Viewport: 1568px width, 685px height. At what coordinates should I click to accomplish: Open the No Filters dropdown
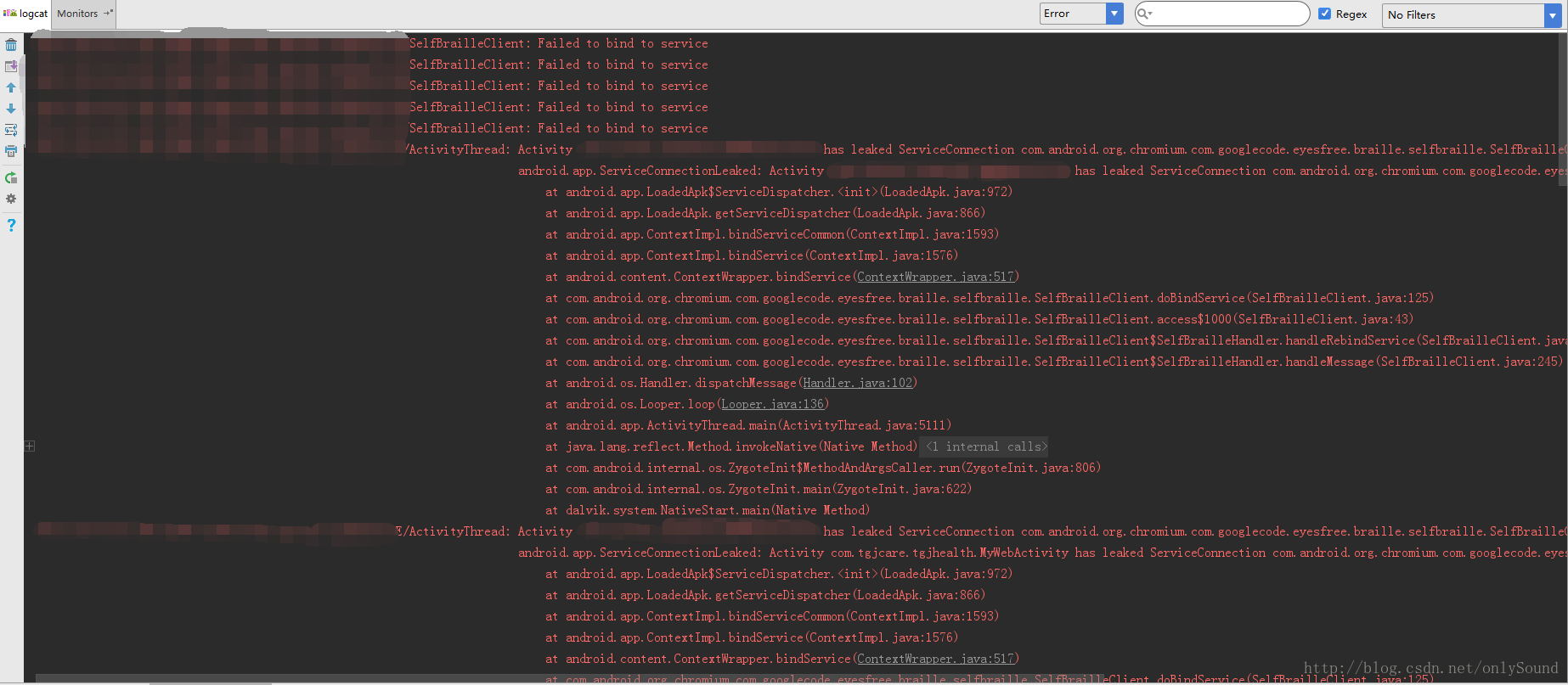coord(1472,14)
